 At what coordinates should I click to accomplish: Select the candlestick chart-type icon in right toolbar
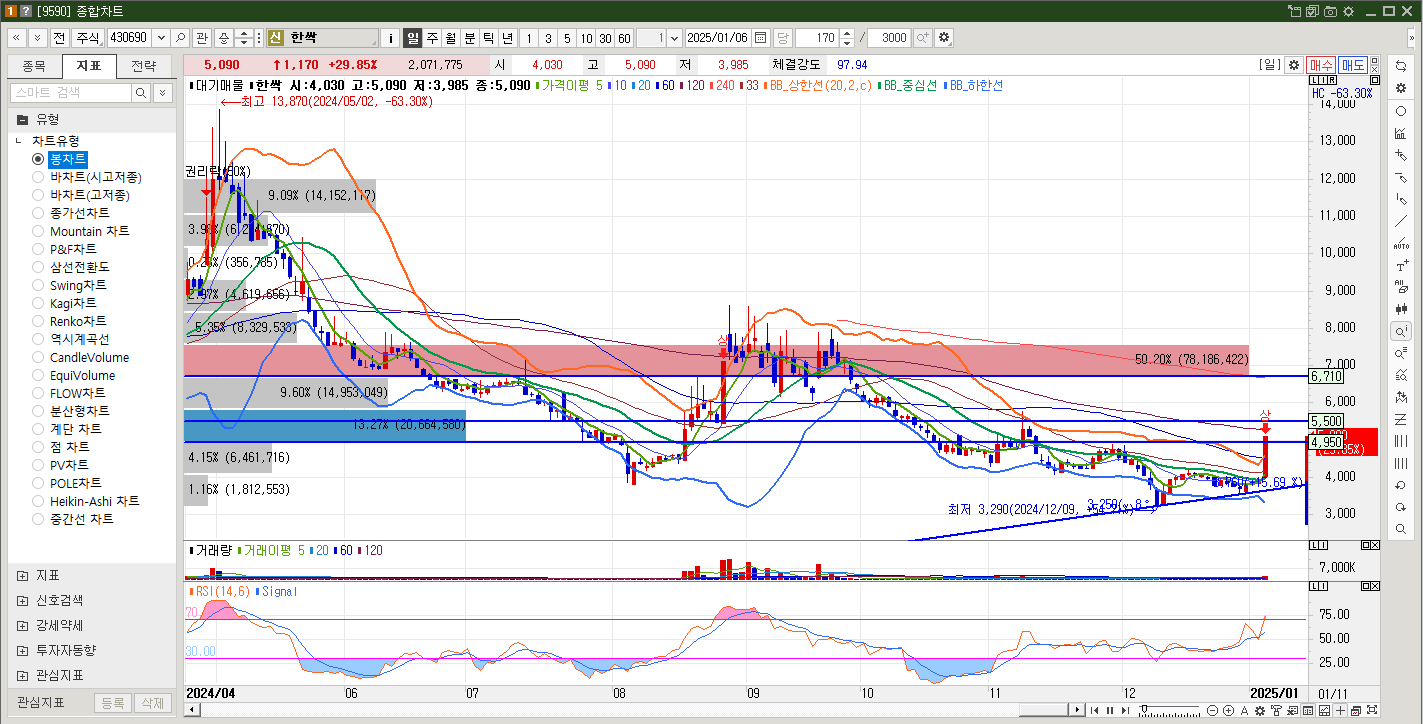pyautogui.click(x=1401, y=309)
